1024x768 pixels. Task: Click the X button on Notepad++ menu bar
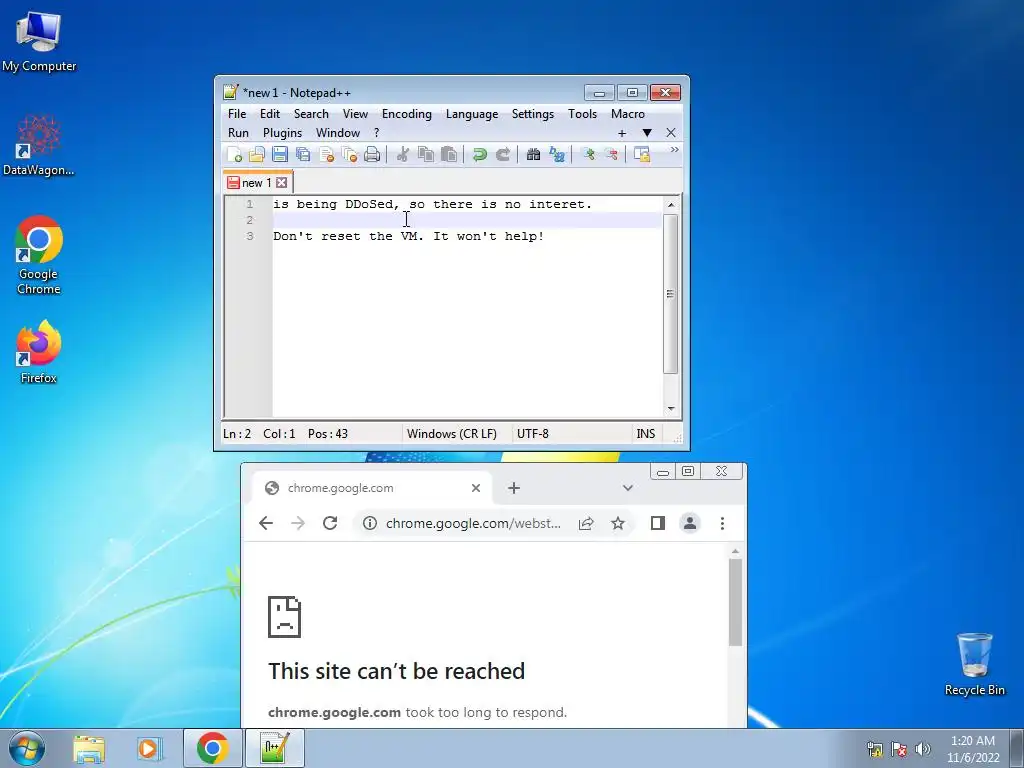[671, 133]
